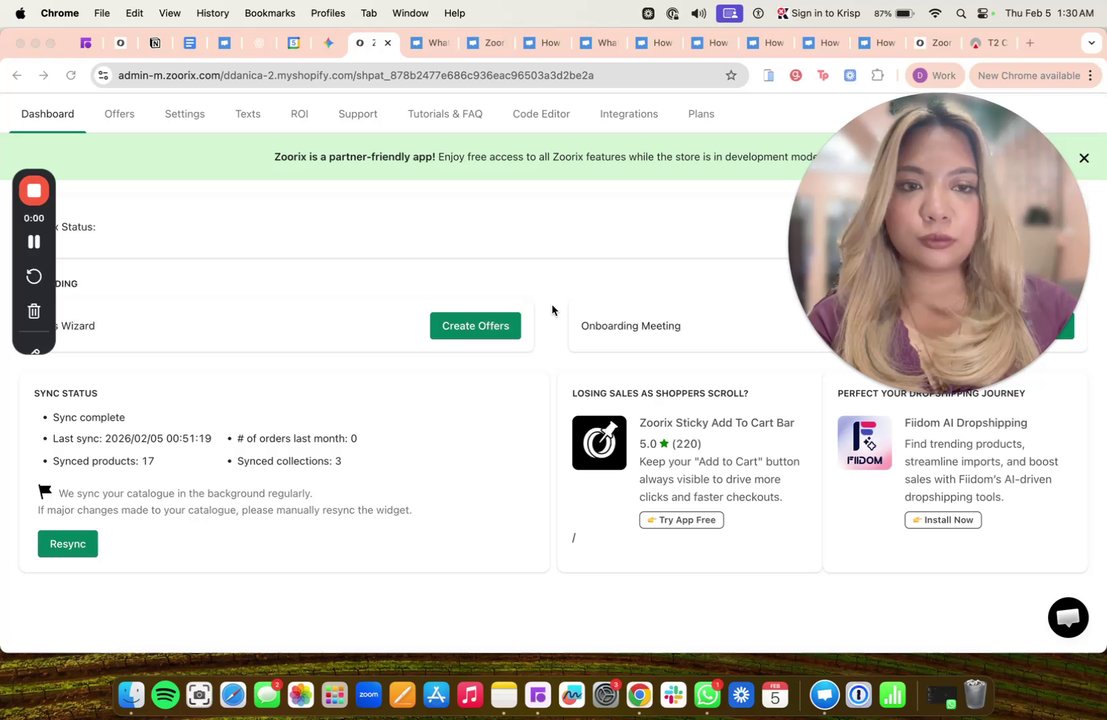The width and height of the screenshot is (1107, 720).
Task: Open WhatsApp from the dock
Action: (x=707, y=695)
